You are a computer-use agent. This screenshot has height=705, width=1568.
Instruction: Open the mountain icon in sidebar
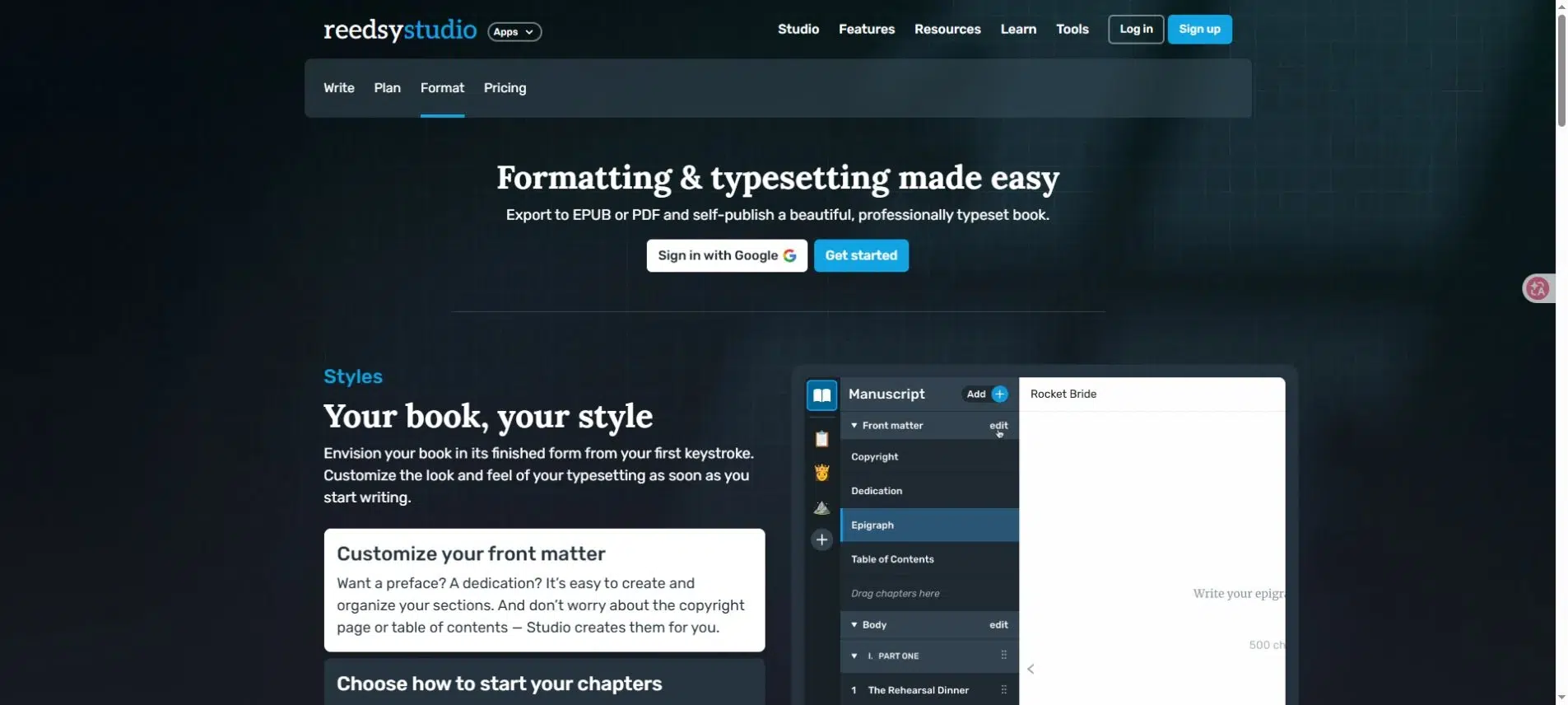coord(821,507)
